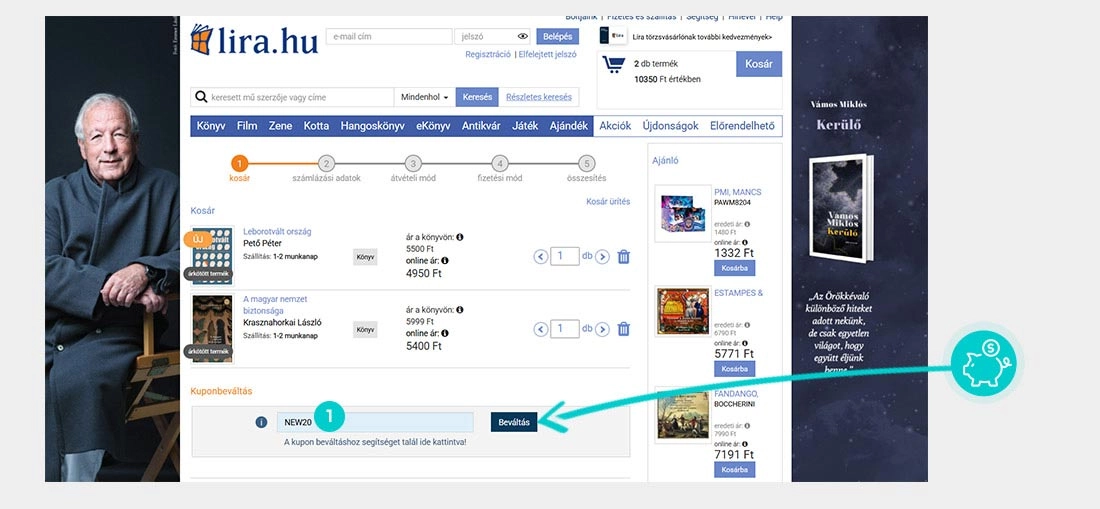Toggle password visibility eye icon
Screen dimensions: 1100x509
click(x=523, y=36)
